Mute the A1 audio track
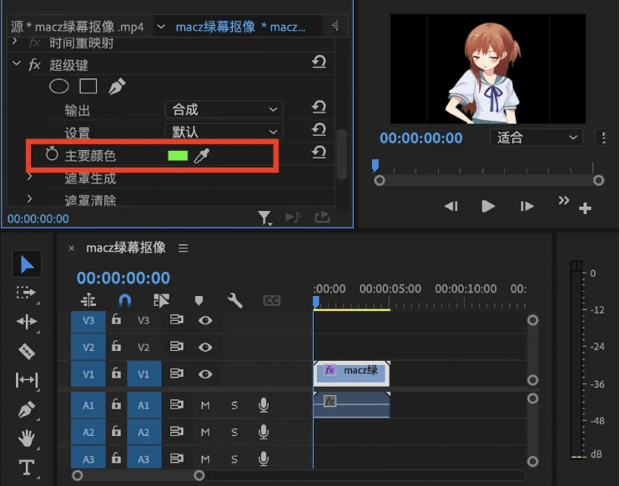620x486 pixels. [205, 405]
